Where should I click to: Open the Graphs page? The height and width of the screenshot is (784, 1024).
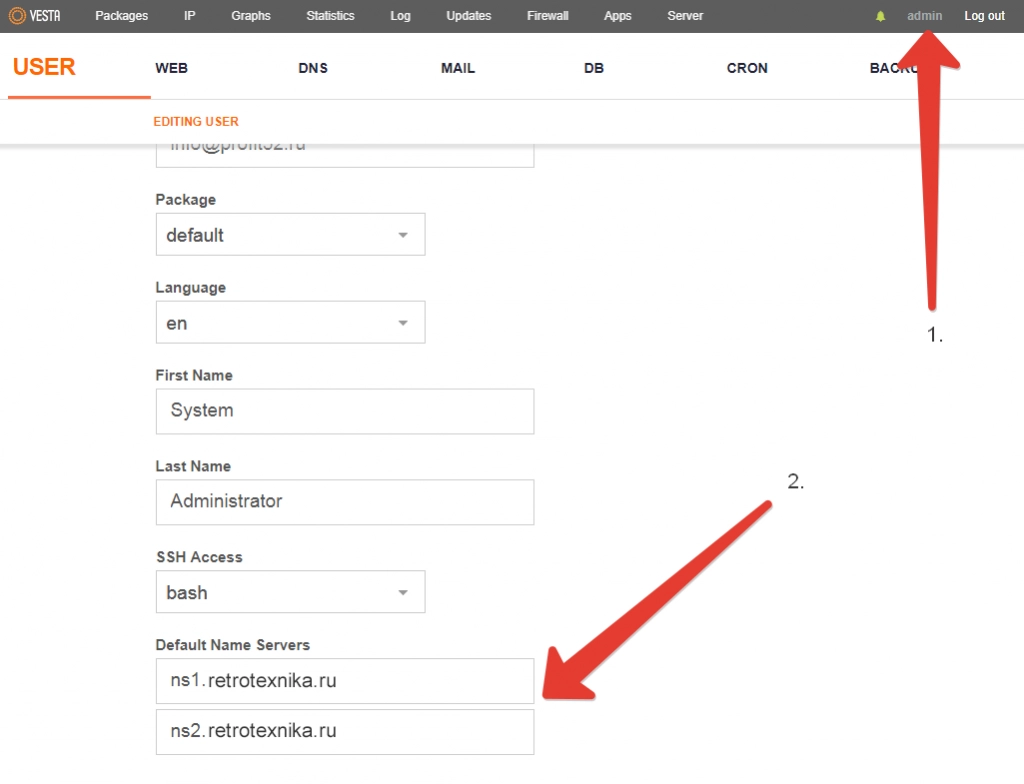click(250, 16)
